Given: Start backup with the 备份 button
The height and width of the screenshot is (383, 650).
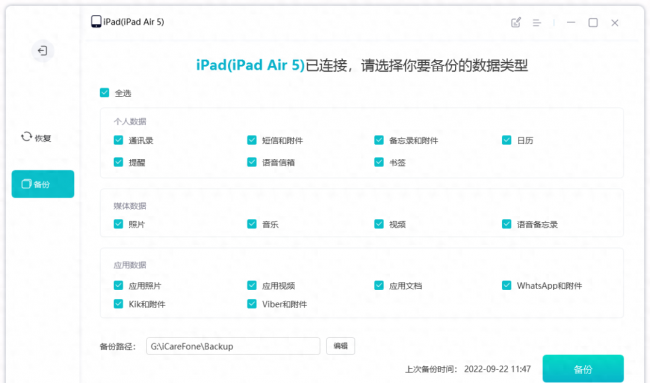Looking at the screenshot, I should pyautogui.click(x=583, y=368).
